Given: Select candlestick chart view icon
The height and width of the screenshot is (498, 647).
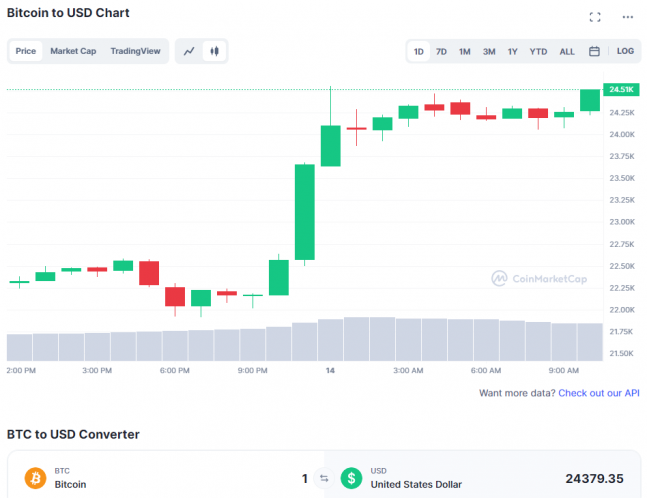Looking at the screenshot, I should tap(213, 51).
